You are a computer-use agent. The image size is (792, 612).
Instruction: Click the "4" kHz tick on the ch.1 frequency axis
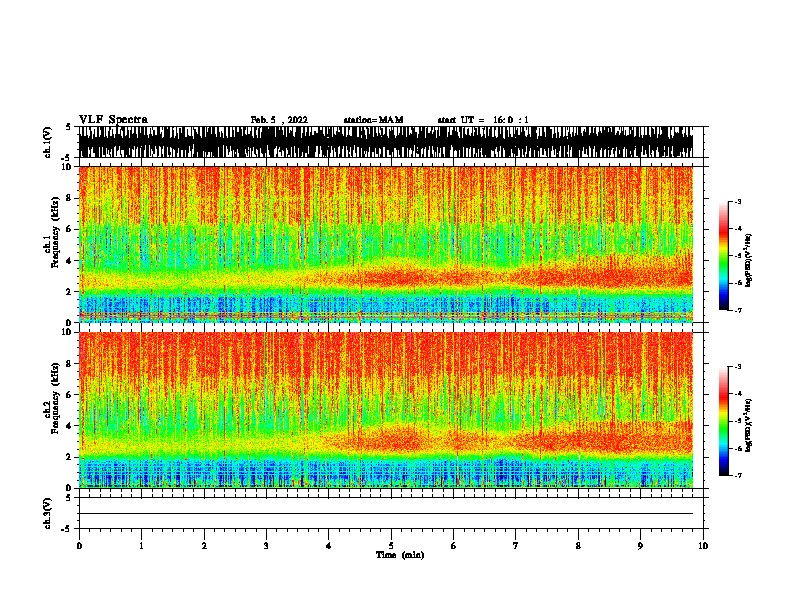[x=71, y=261]
